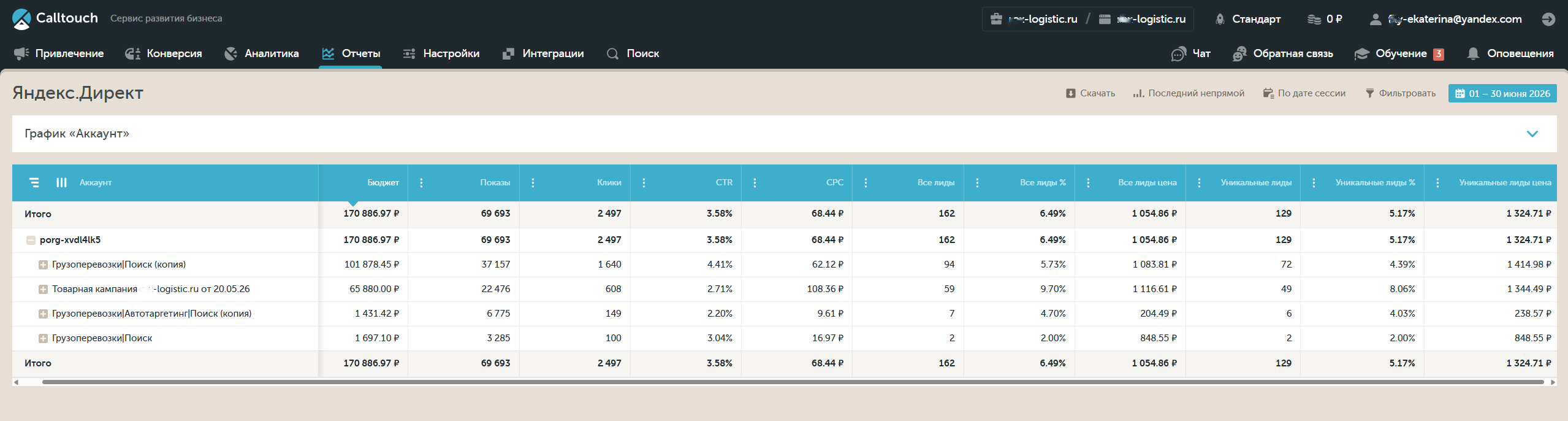Sort the table by Бюджет column
The image size is (1568, 421).
point(383,182)
